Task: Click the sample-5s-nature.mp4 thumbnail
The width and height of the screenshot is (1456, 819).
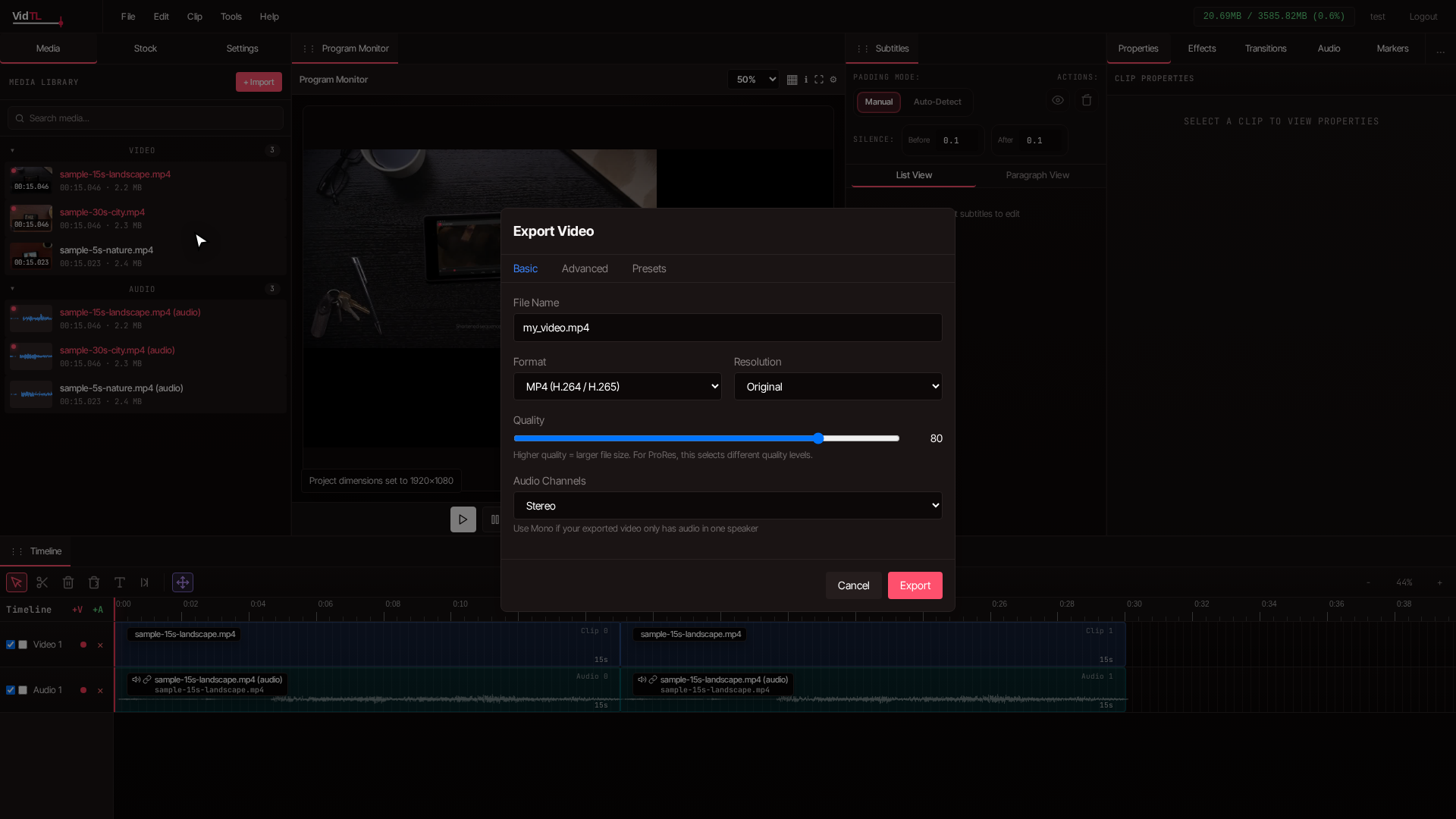Action: tap(31, 256)
